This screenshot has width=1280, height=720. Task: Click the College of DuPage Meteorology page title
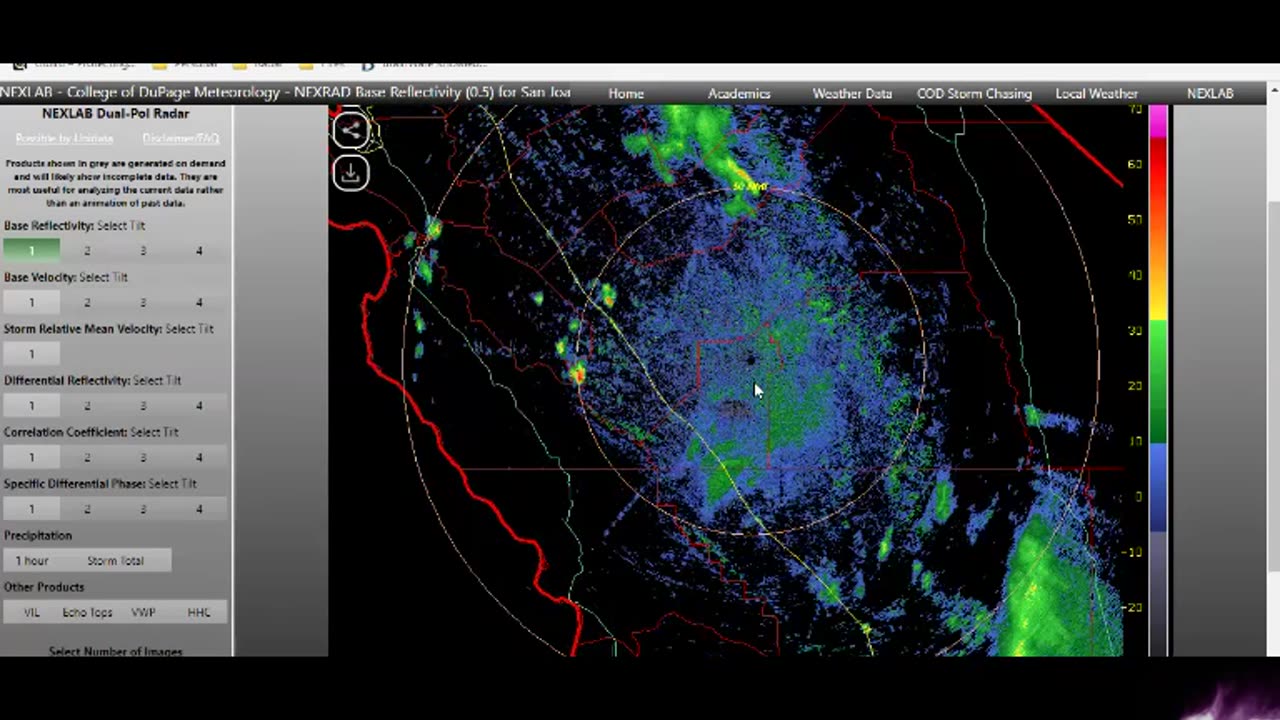point(286,92)
